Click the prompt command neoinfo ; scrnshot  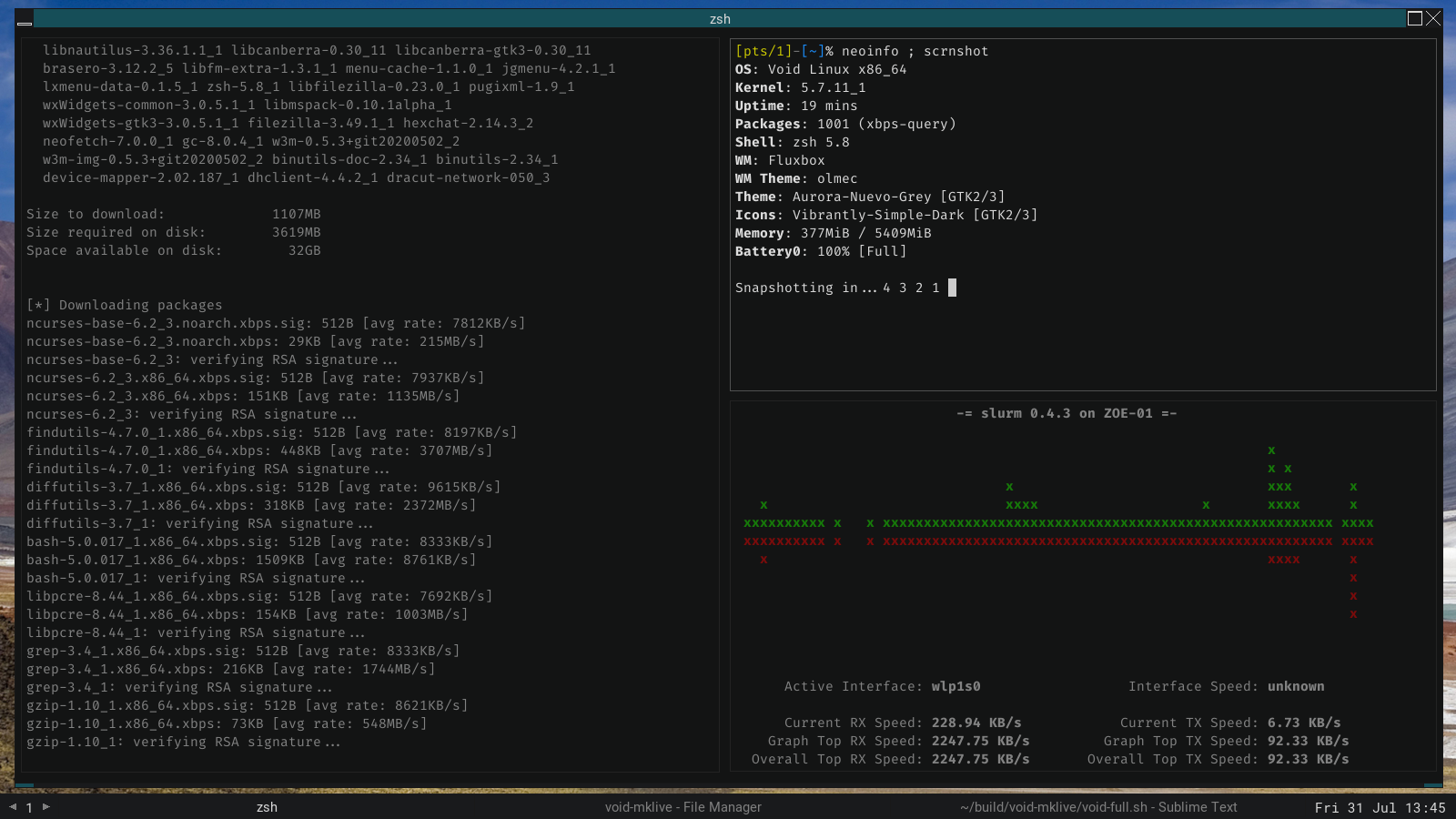pyautogui.click(x=915, y=51)
